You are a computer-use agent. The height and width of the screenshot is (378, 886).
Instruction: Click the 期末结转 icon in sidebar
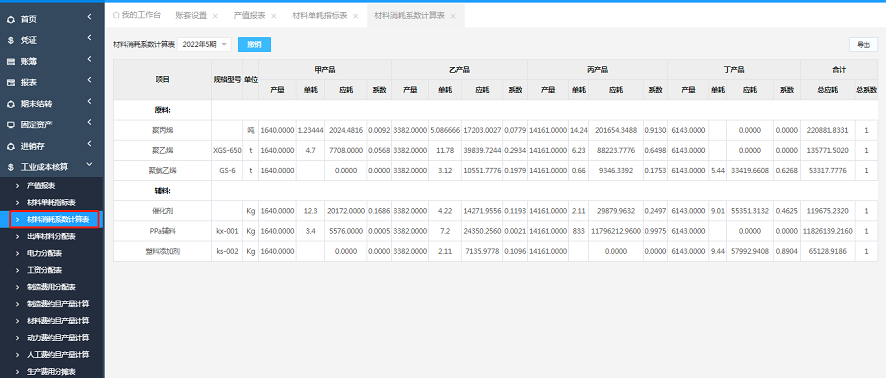11,105
